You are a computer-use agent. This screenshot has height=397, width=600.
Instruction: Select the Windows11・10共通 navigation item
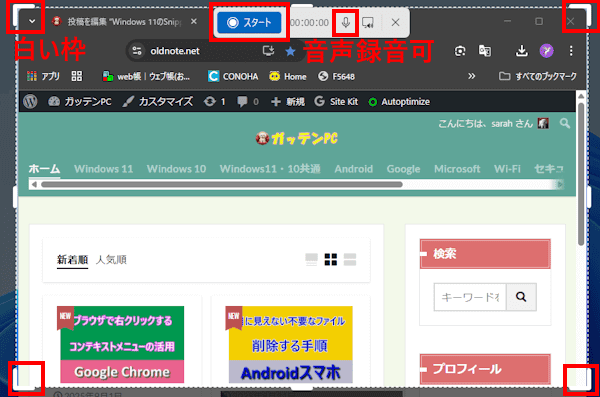(270, 169)
